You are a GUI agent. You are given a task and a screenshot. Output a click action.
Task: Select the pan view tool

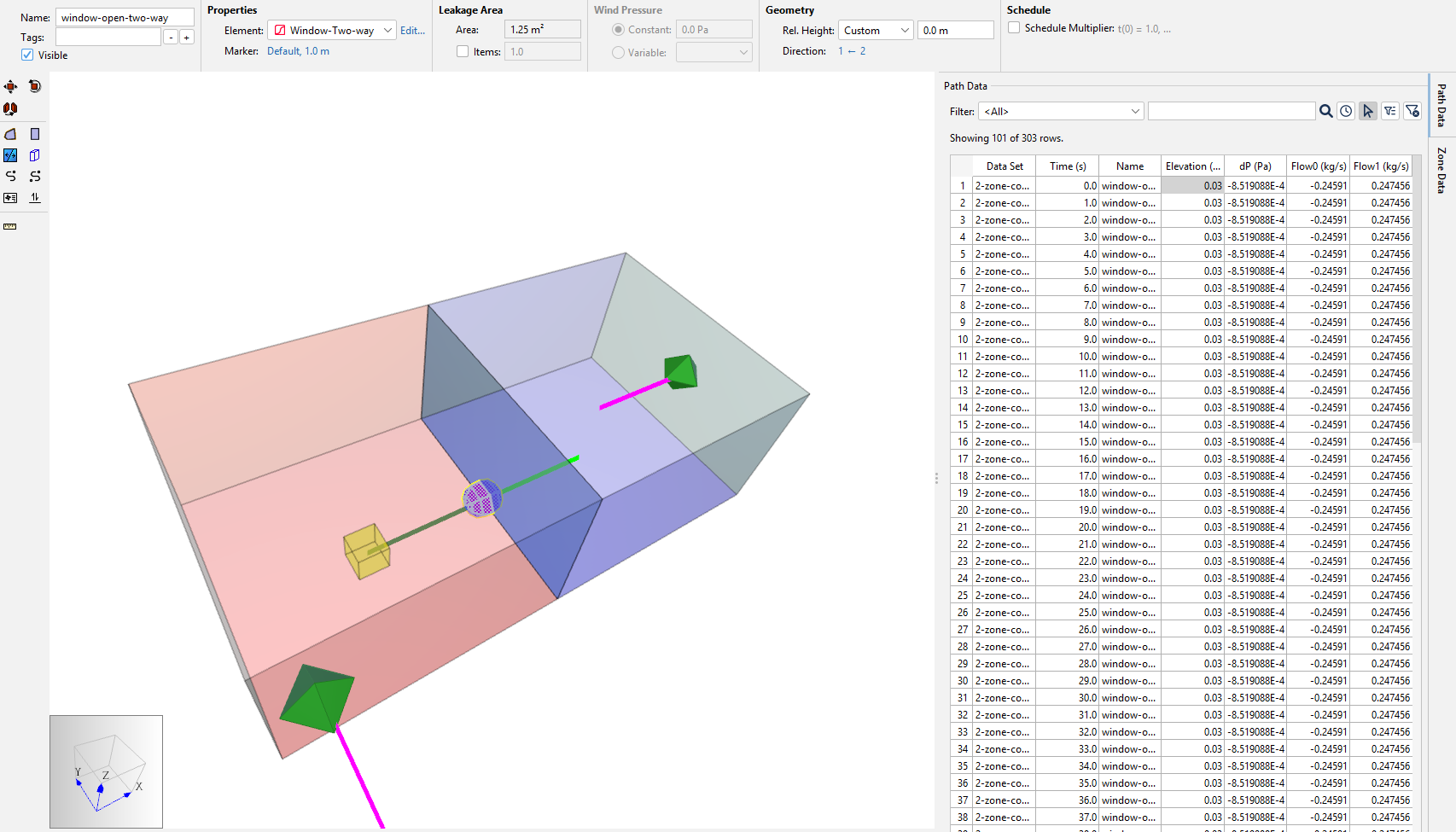[x=10, y=86]
